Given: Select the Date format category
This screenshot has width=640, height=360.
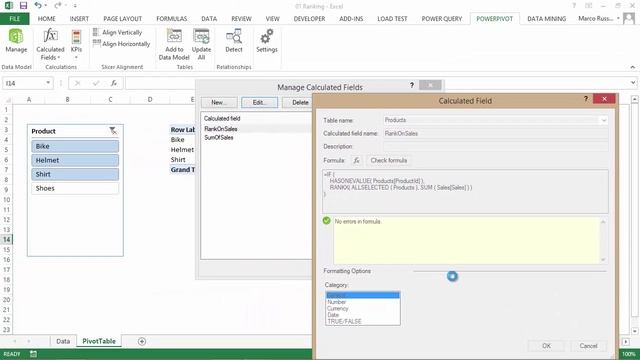Looking at the screenshot, I should click(333, 315).
